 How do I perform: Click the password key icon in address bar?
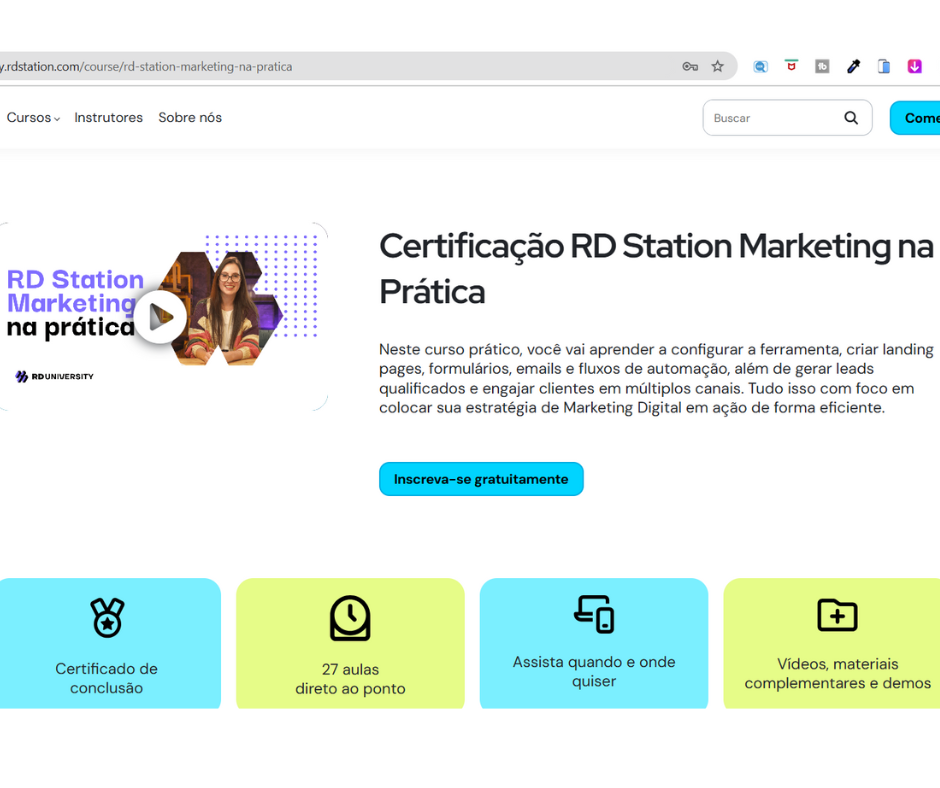(x=689, y=67)
